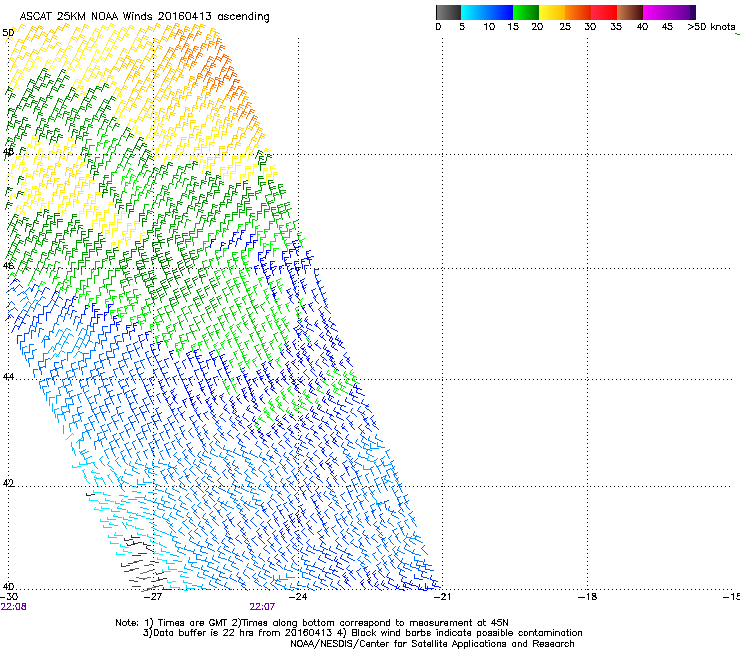The width and height of the screenshot is (740, 650).
Task: Click the legend tick label 25
Action: click(565, 27)
